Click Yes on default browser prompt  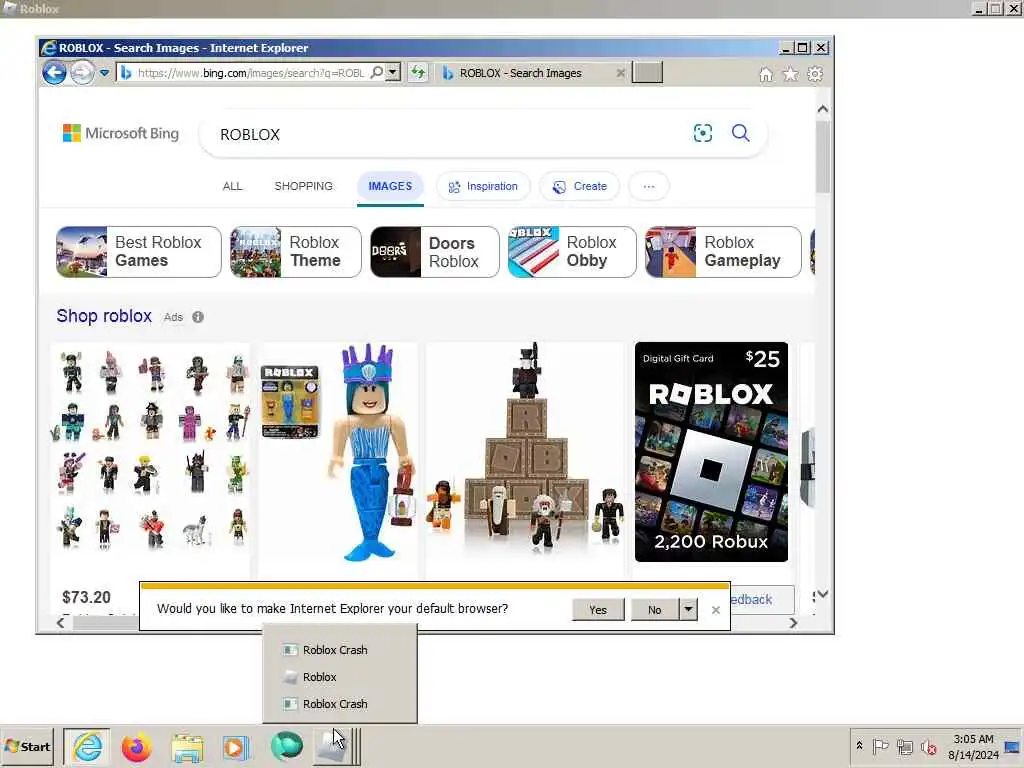pos(598,609)
